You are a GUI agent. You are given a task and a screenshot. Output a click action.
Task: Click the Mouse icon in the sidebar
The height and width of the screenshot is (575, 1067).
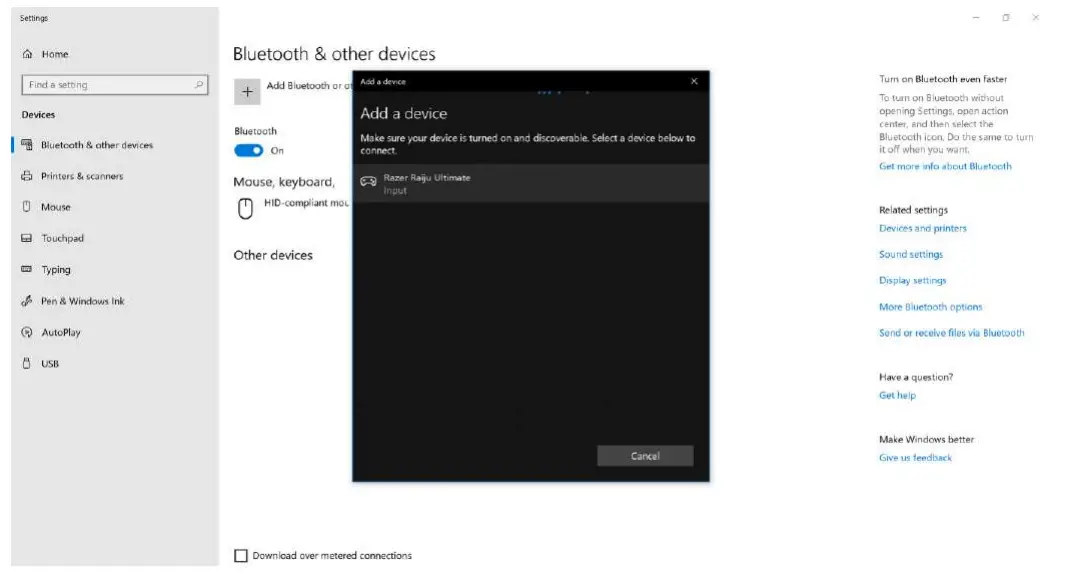[27, 206]
